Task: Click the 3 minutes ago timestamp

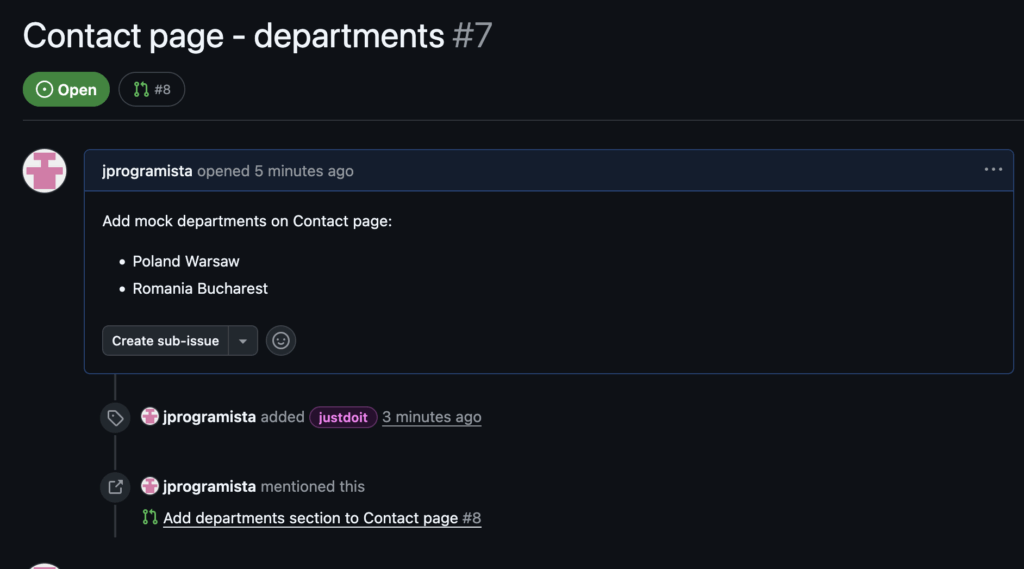Action: click(x=431, y=417)
